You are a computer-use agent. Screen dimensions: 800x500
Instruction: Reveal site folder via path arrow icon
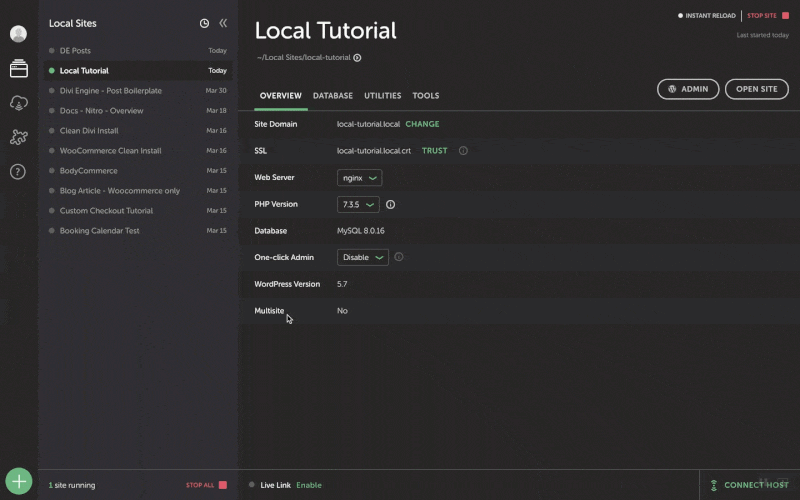click(357, 58)
